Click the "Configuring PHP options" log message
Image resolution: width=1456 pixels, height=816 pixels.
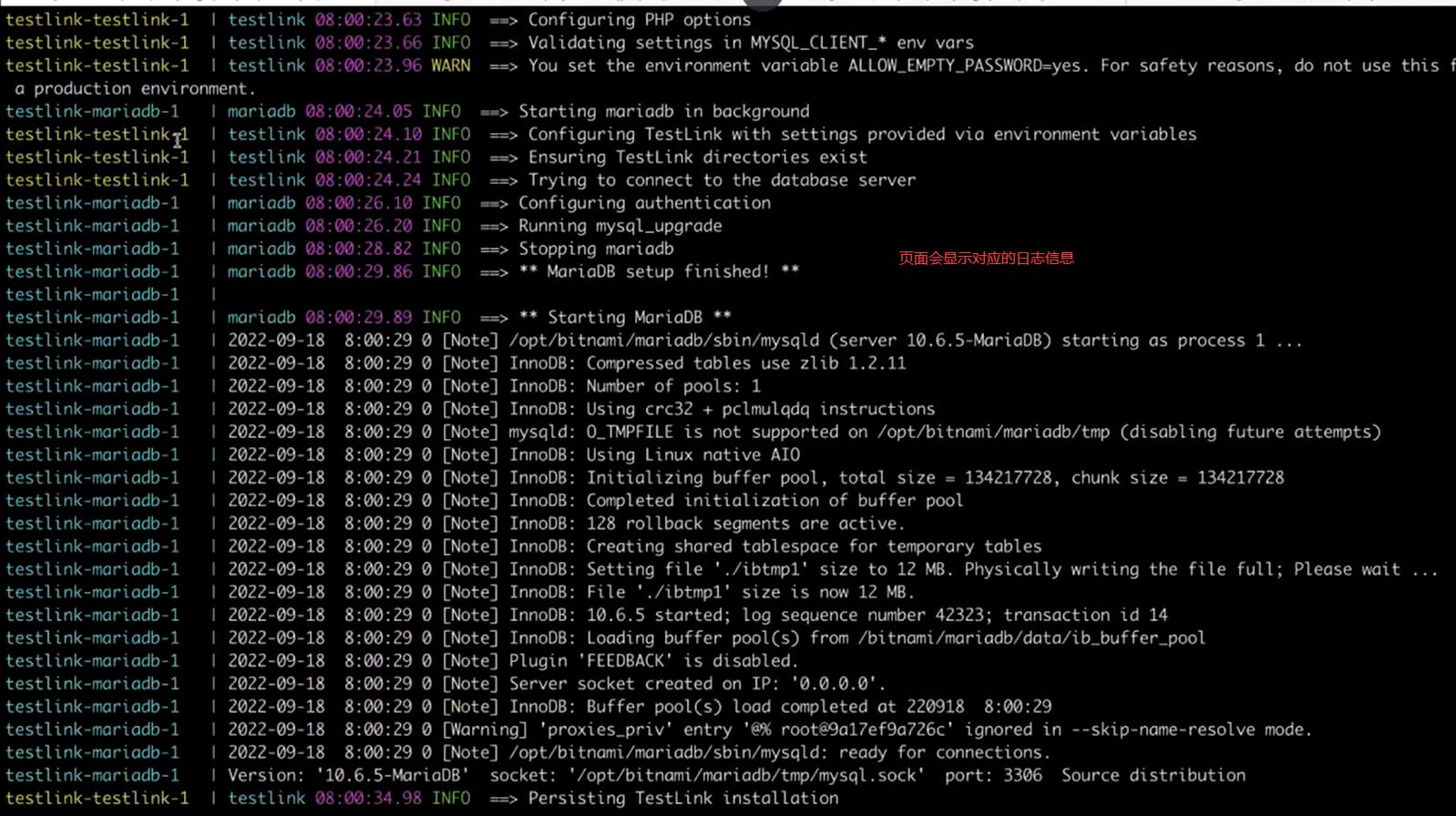640,20
